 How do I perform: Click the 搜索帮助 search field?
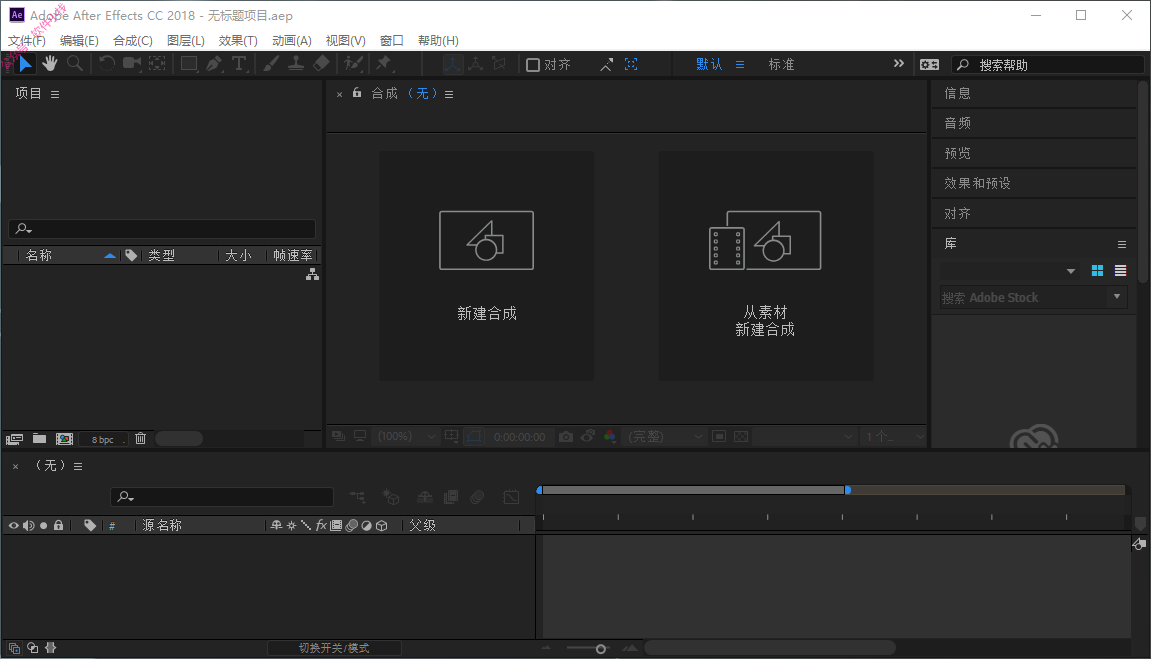click(x=1047, y=65)
